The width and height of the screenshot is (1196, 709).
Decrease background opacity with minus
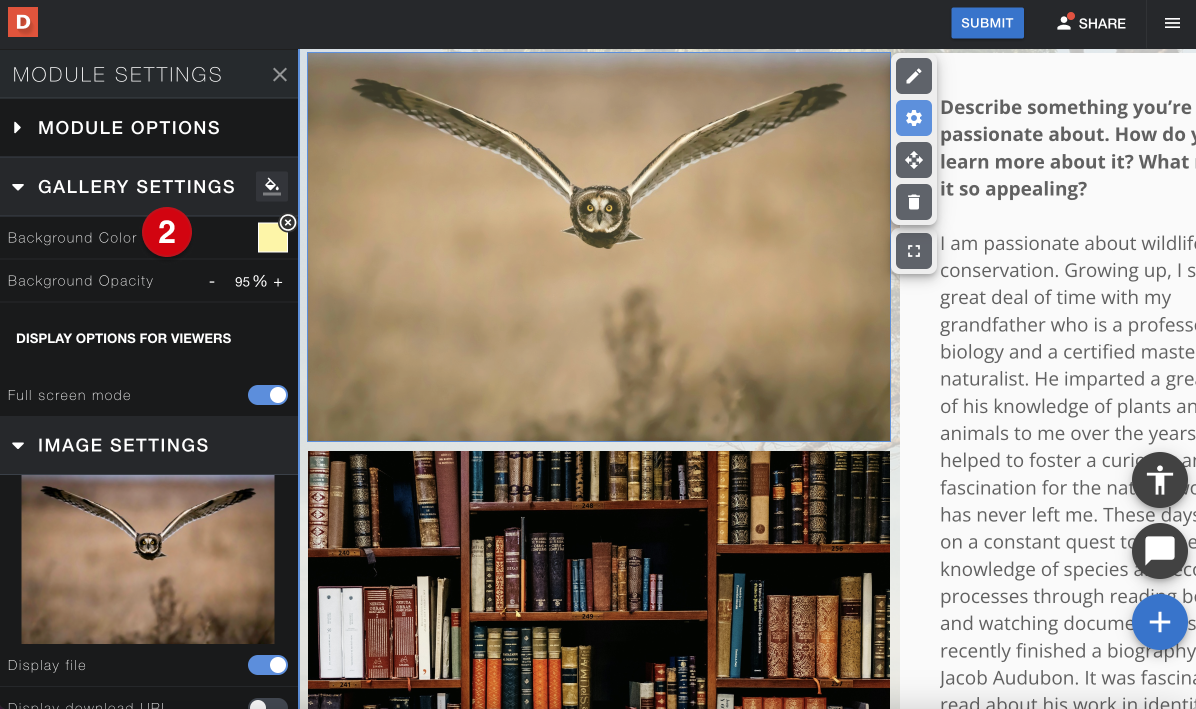pos(212,282)
